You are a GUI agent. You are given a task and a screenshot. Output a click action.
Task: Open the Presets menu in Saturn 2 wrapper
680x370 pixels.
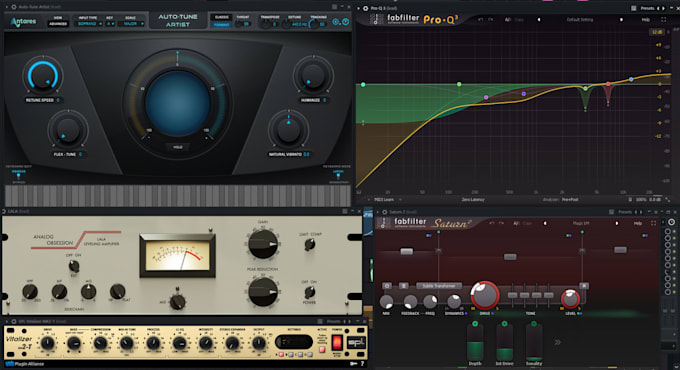click(624, 212)
